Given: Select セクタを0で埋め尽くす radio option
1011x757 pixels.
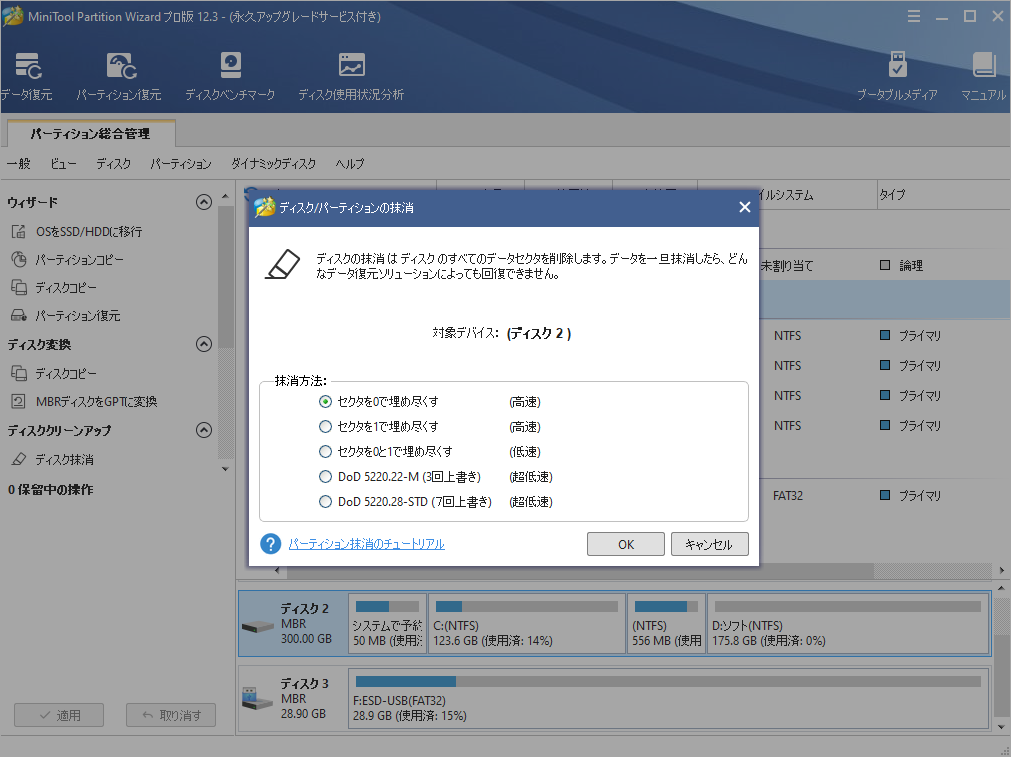Looking at the screenshot, I should 326,401.
